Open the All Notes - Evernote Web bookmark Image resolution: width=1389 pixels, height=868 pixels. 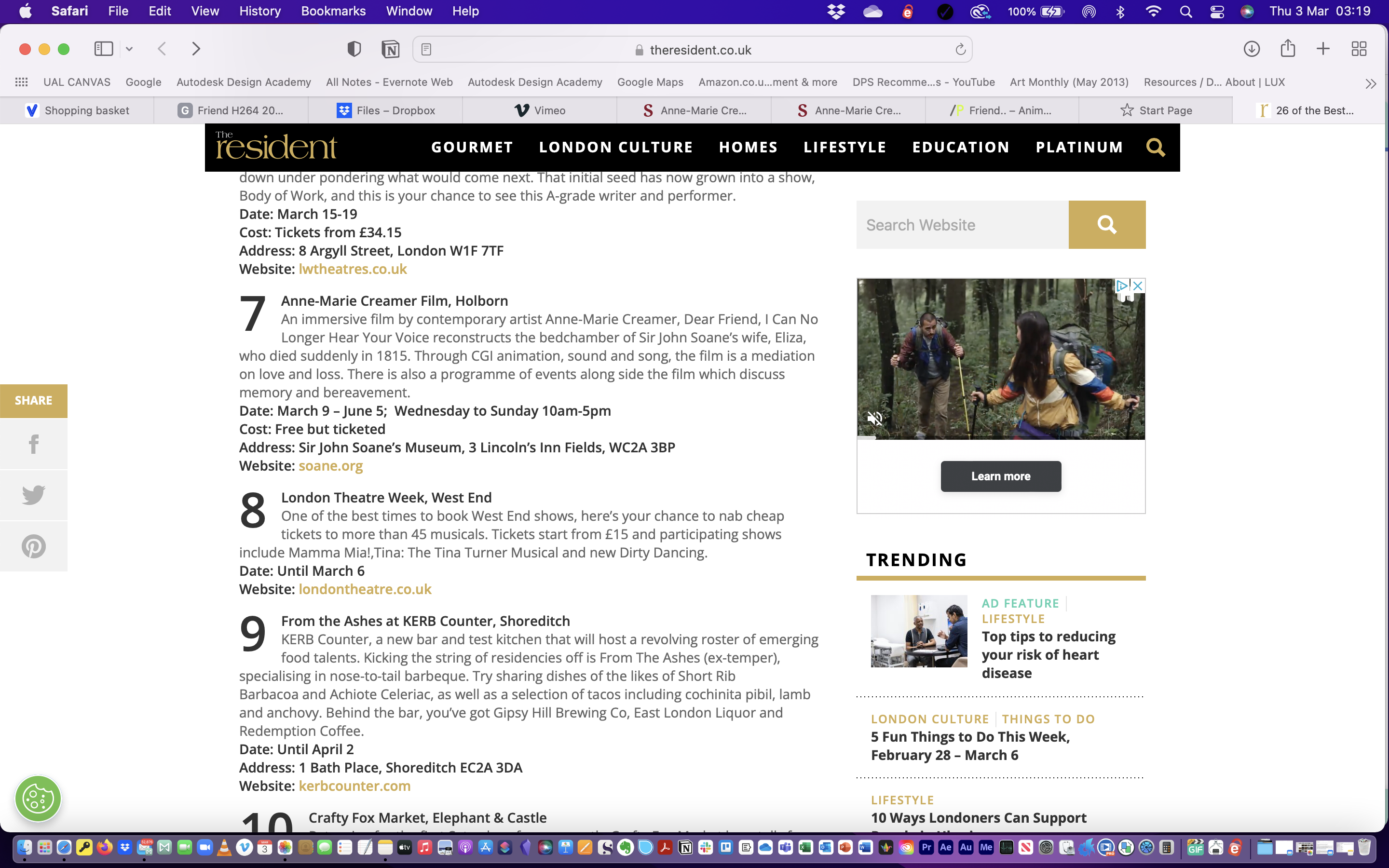[389, 82]
